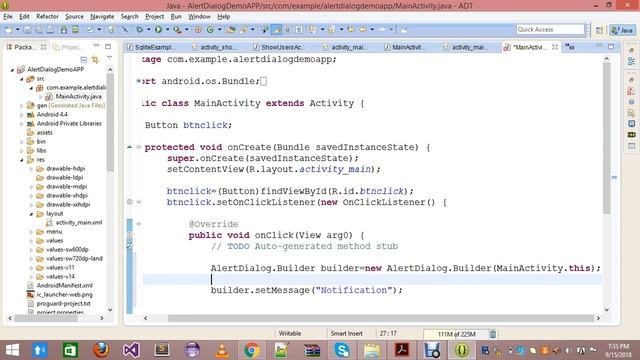Click the Open Type folder icon in the toolbar

coord(231,30)
